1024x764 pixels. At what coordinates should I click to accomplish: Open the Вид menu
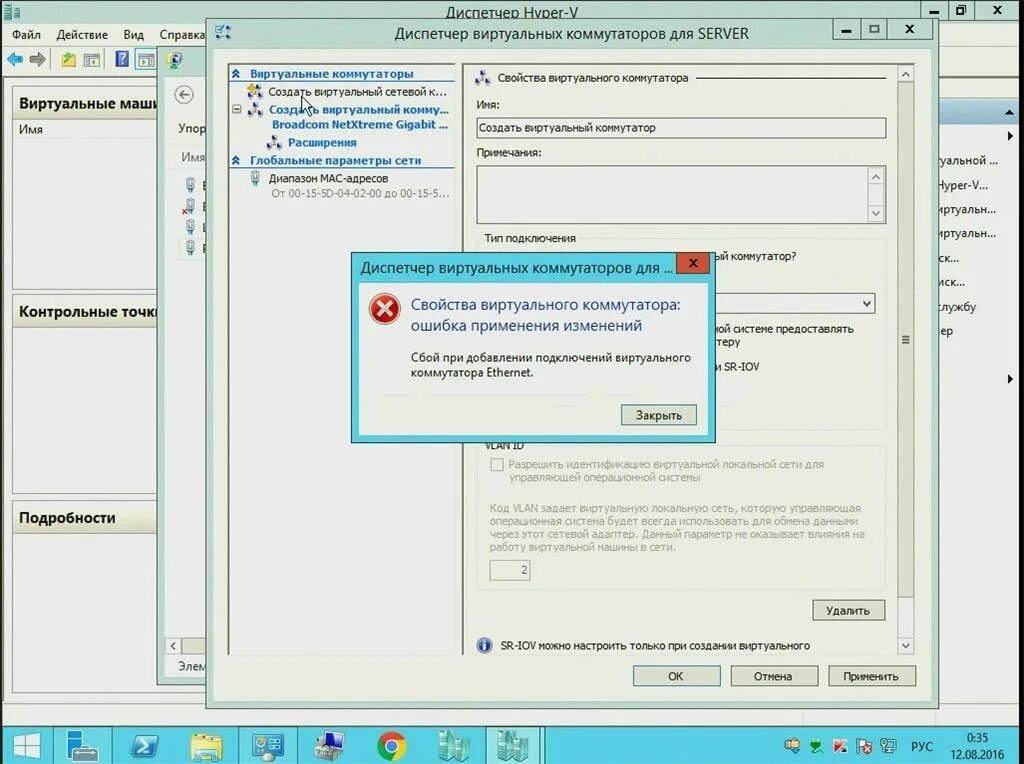[x=133, y=35]
